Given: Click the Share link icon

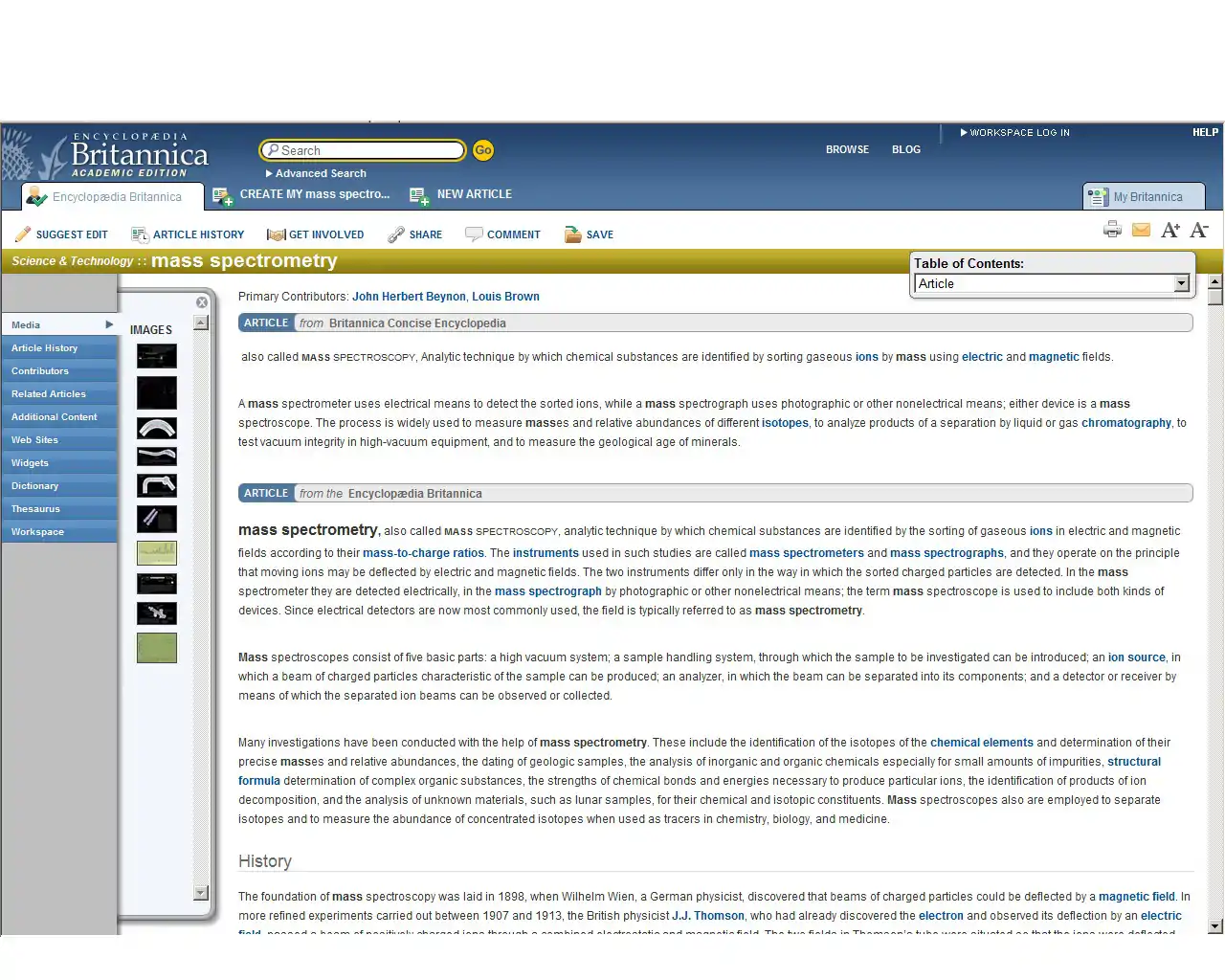Looking at the screenshot, I should pyautogui.click(x=396, y=234).
